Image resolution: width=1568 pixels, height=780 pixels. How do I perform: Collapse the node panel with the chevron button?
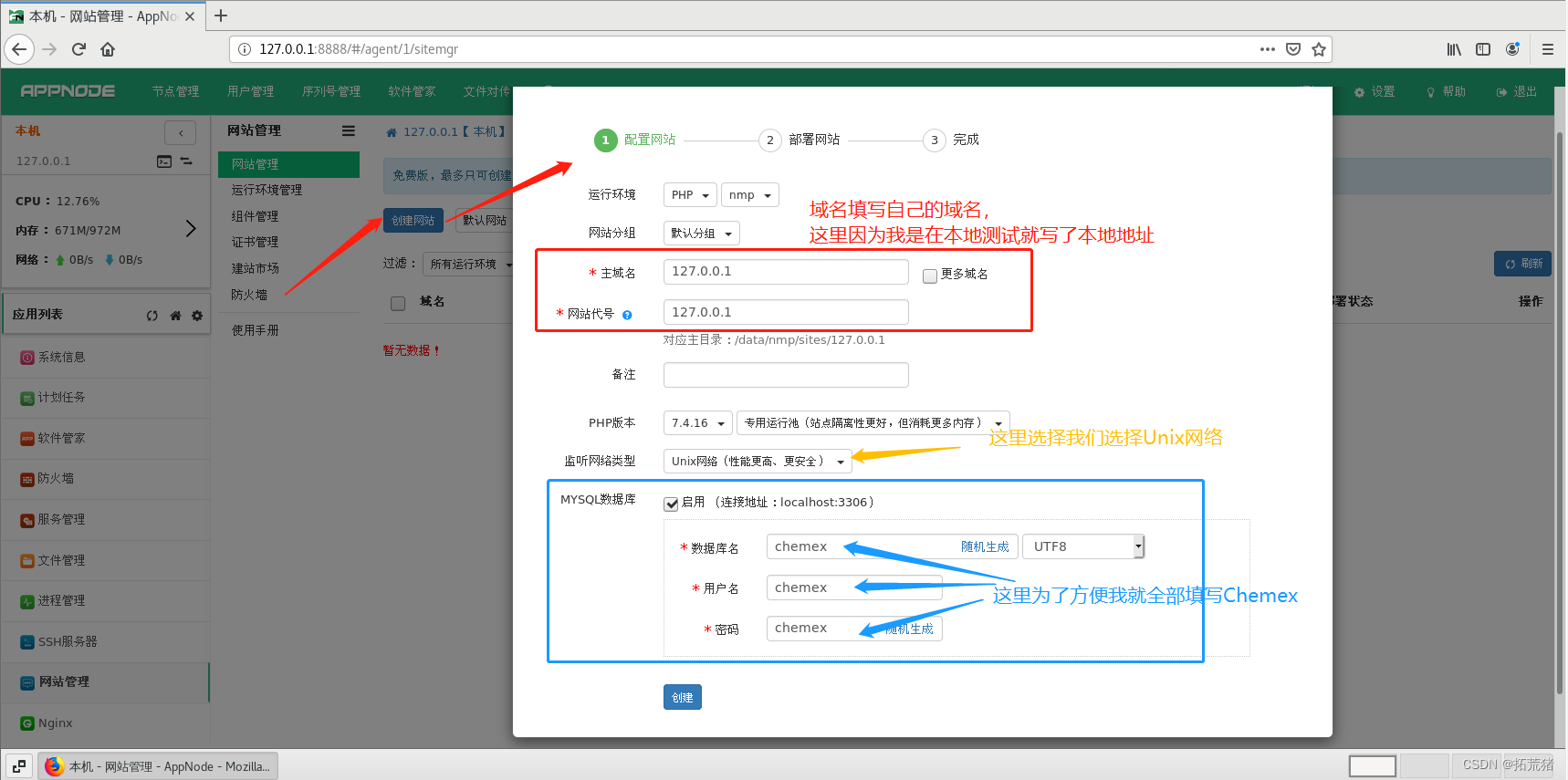[181, 133]
